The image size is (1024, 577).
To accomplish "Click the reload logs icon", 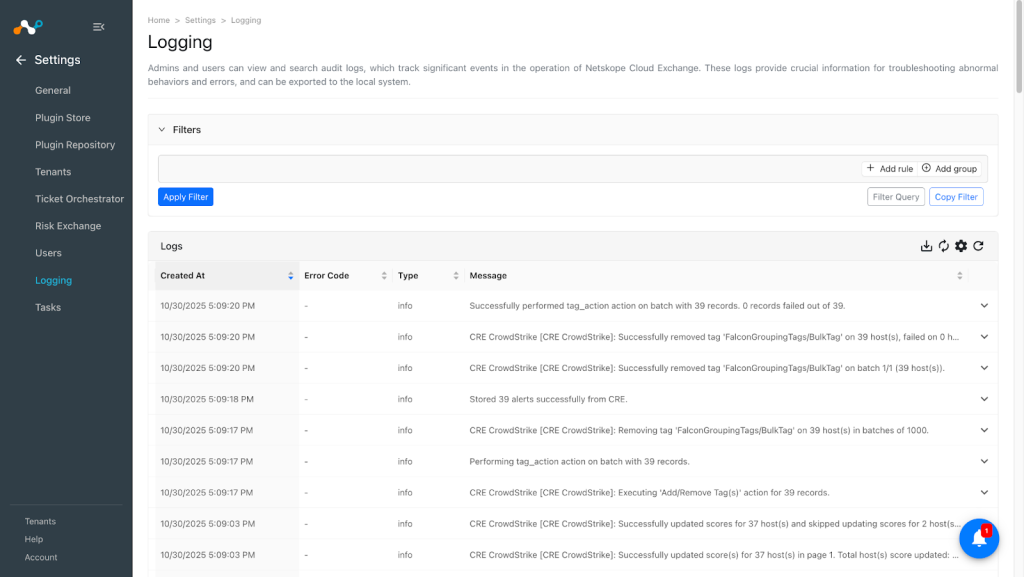I will coord(978,246).
